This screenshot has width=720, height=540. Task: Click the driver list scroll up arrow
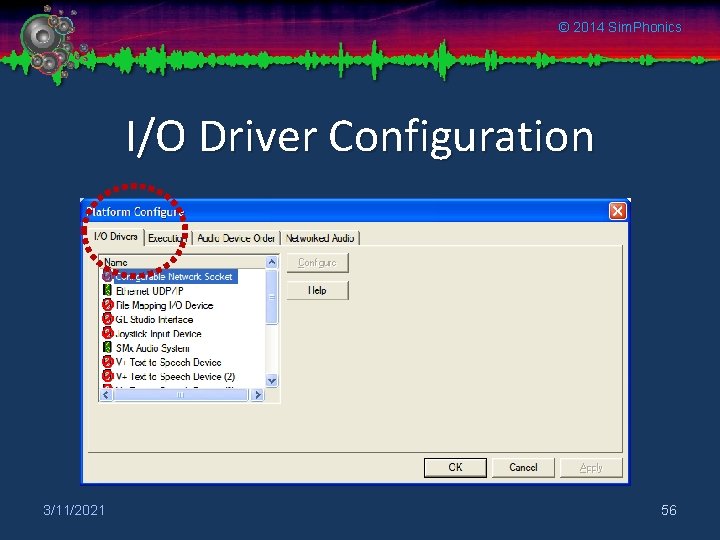[272, 262]
